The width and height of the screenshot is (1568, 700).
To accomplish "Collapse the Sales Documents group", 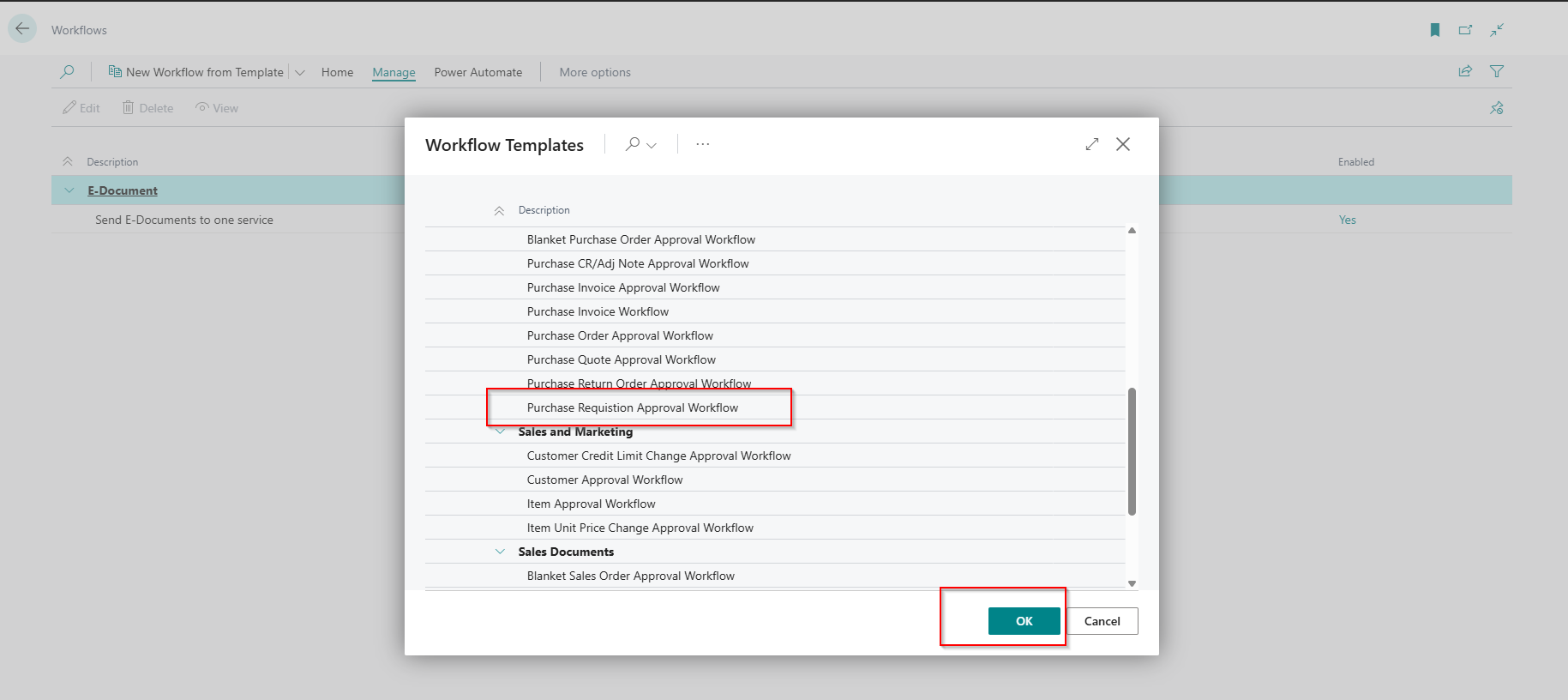I will coord(500,552).
